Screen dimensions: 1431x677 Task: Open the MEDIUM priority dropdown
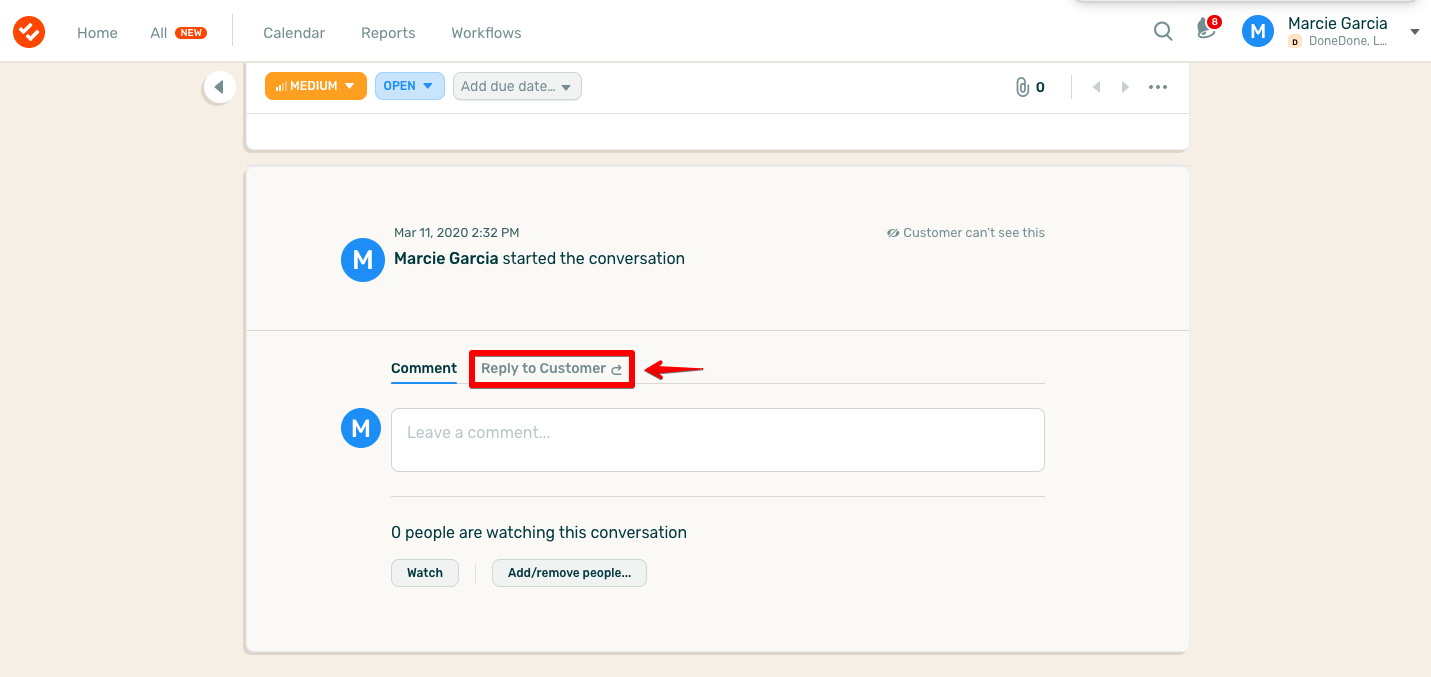316,86
